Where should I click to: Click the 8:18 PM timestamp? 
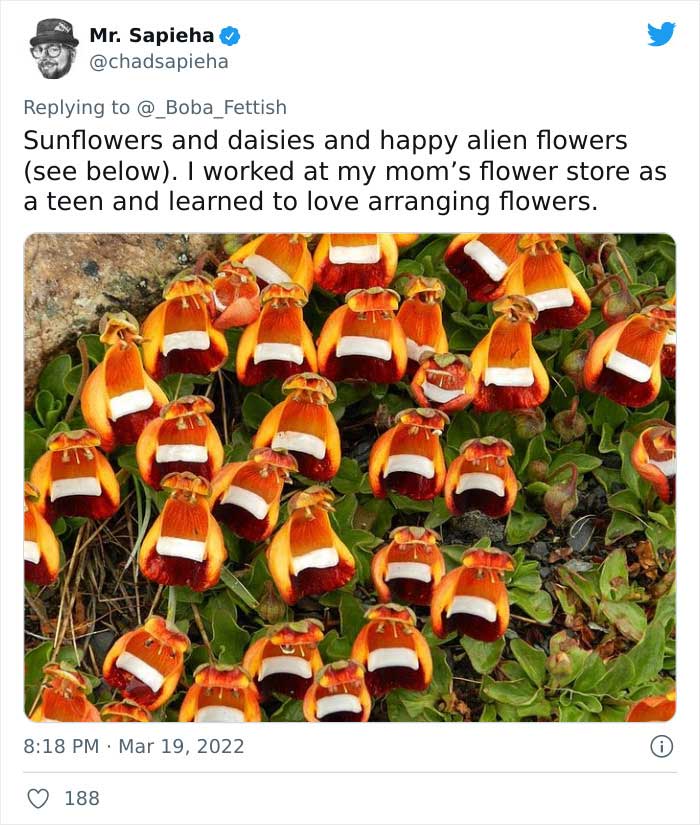point(61,746)
